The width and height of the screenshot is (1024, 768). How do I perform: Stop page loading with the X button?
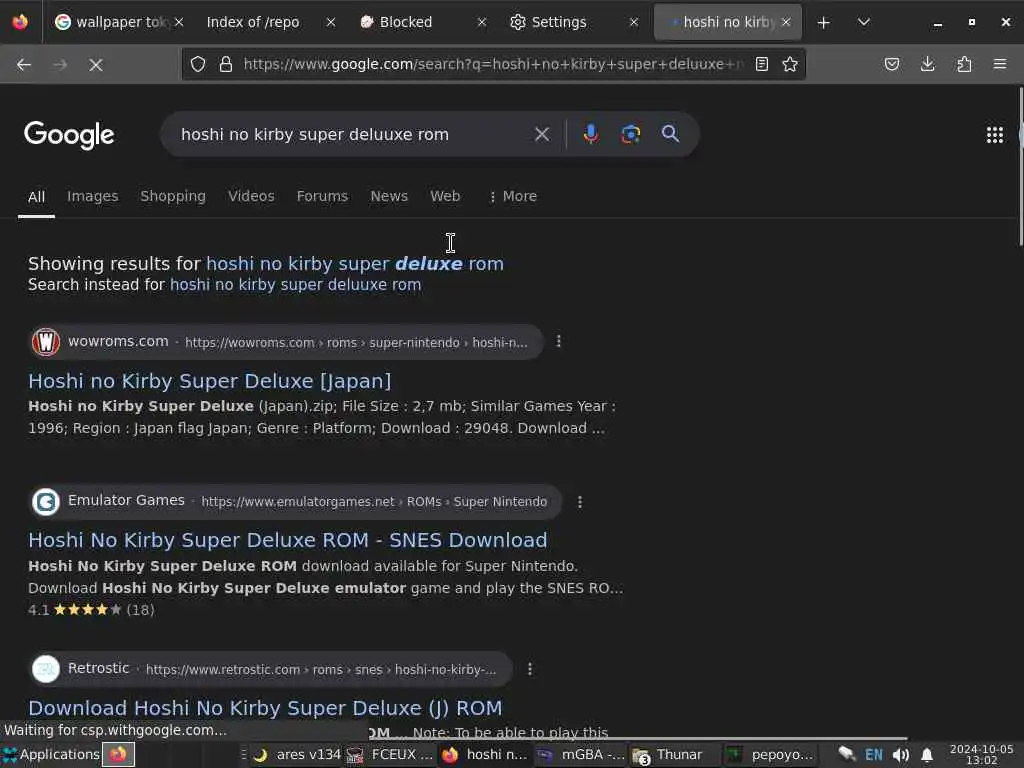pos(95,64)
